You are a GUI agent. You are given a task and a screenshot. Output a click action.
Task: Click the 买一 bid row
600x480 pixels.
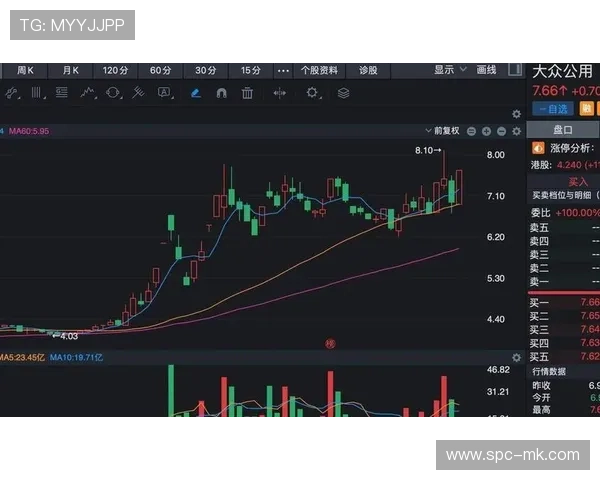click(564, 302)
